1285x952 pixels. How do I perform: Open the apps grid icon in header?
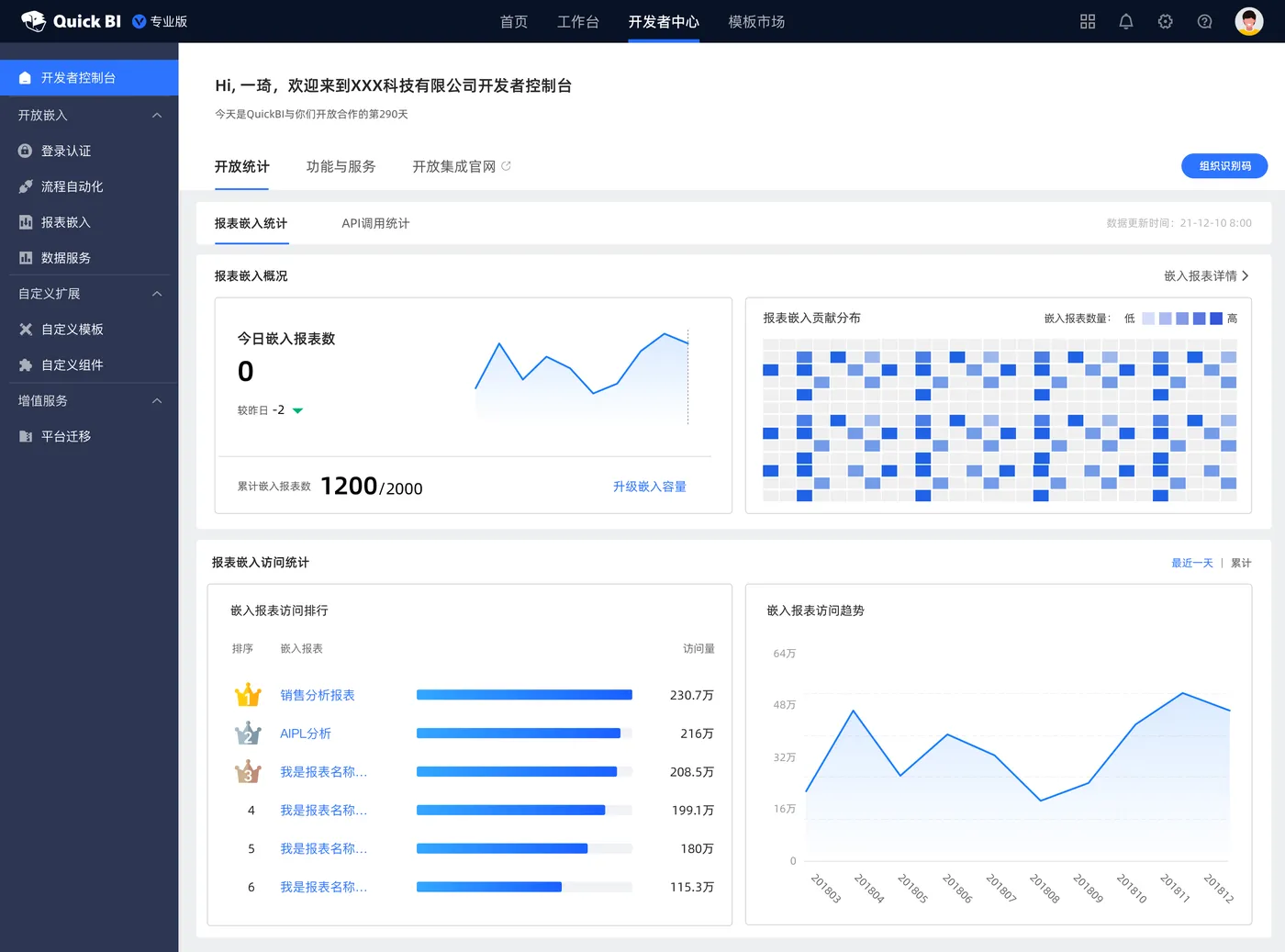1088,21
